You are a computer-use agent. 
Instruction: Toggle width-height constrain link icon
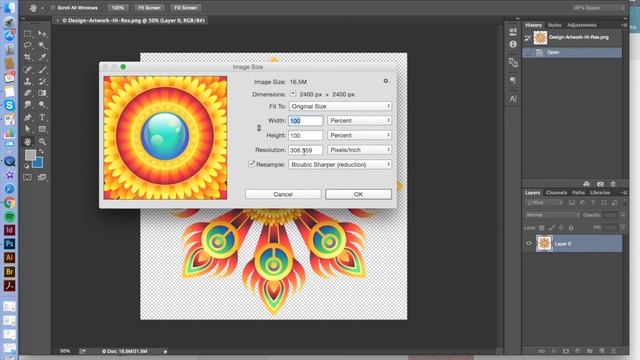click(259, 128)
